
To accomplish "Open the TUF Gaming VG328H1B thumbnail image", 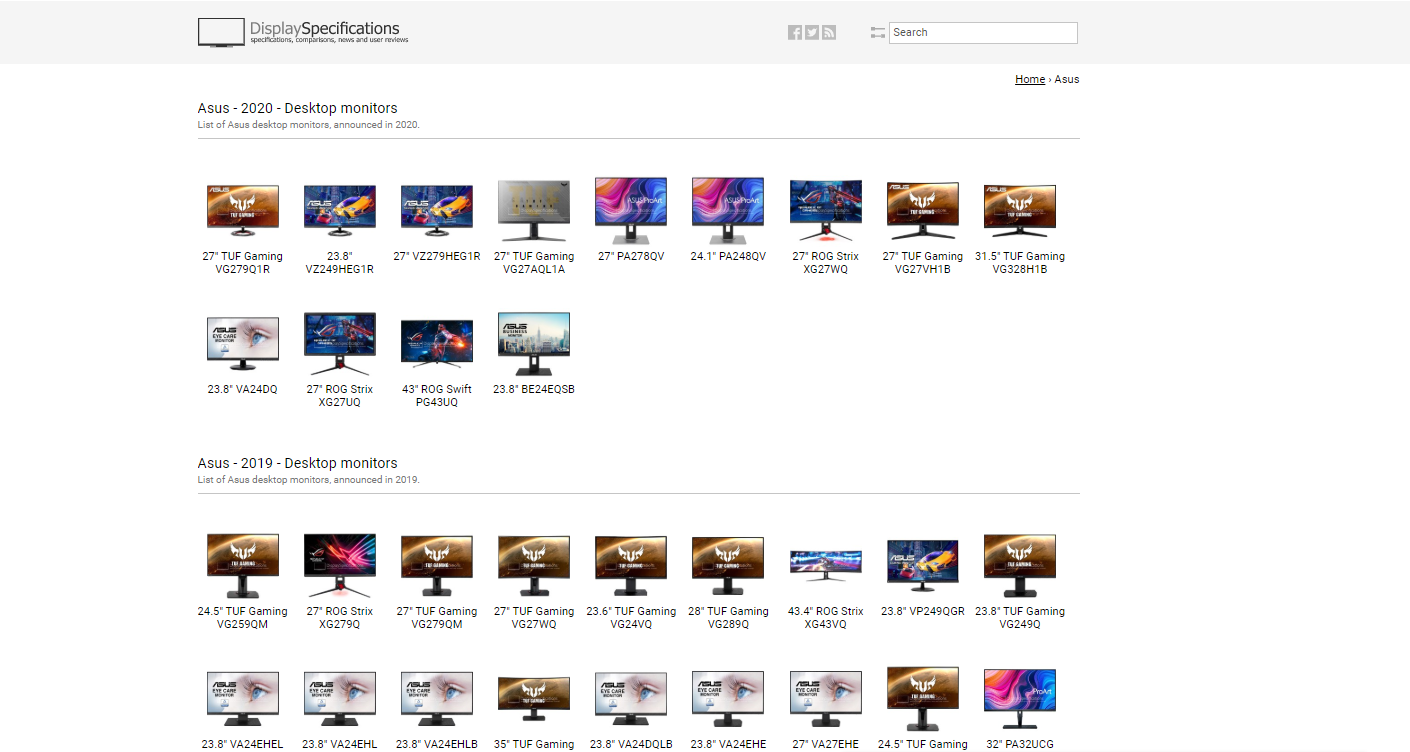I will coord(1019,208).
